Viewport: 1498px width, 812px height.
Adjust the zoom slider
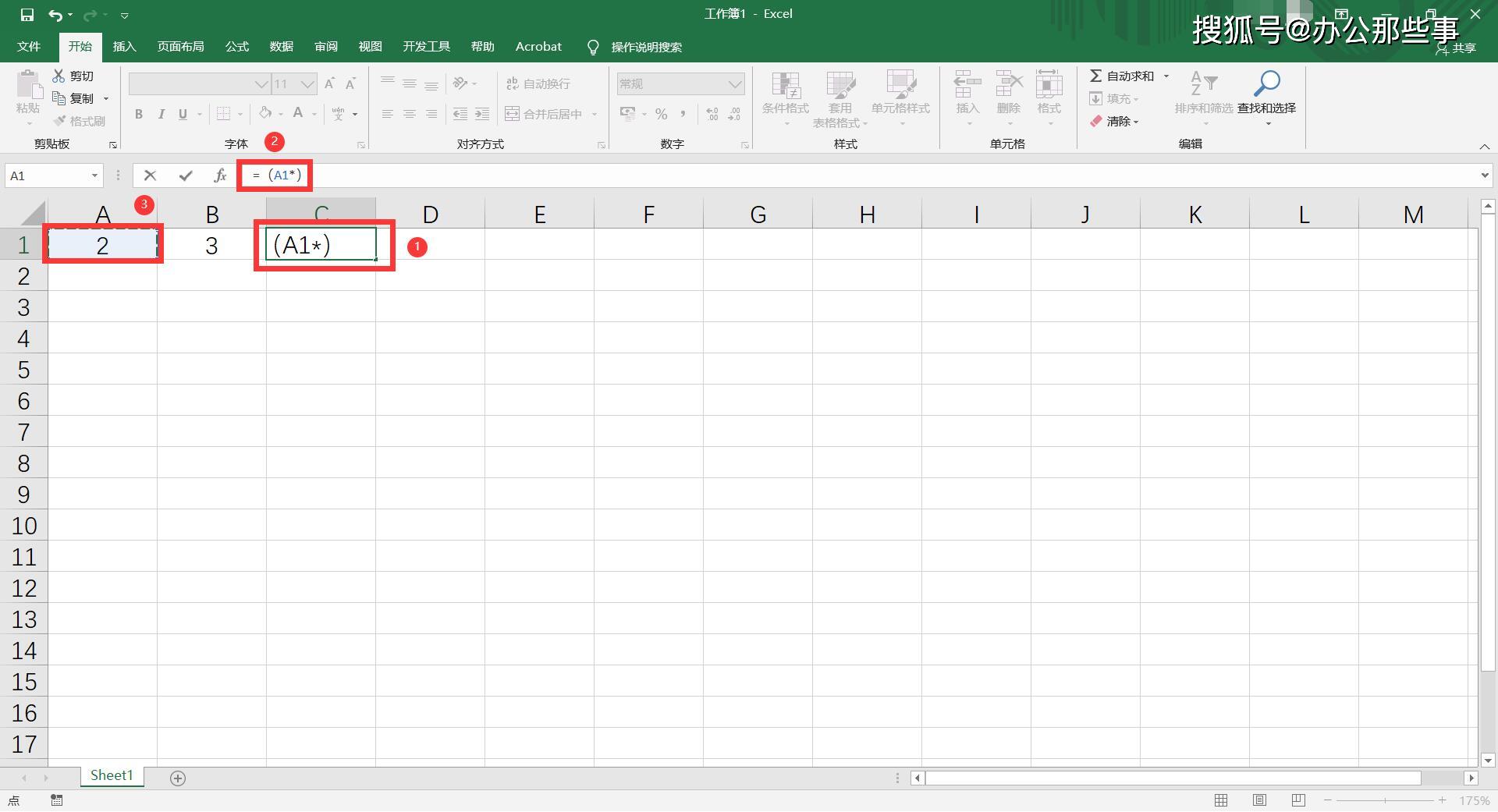click(x=1385, y=800)
